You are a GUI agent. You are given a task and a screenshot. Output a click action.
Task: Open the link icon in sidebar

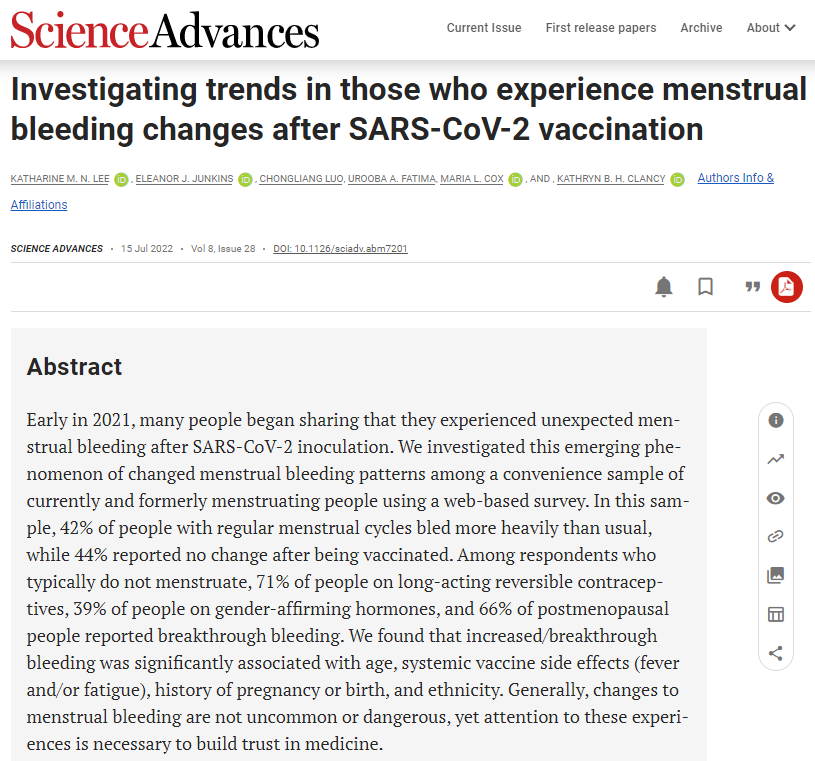click(x=775, y=537)
